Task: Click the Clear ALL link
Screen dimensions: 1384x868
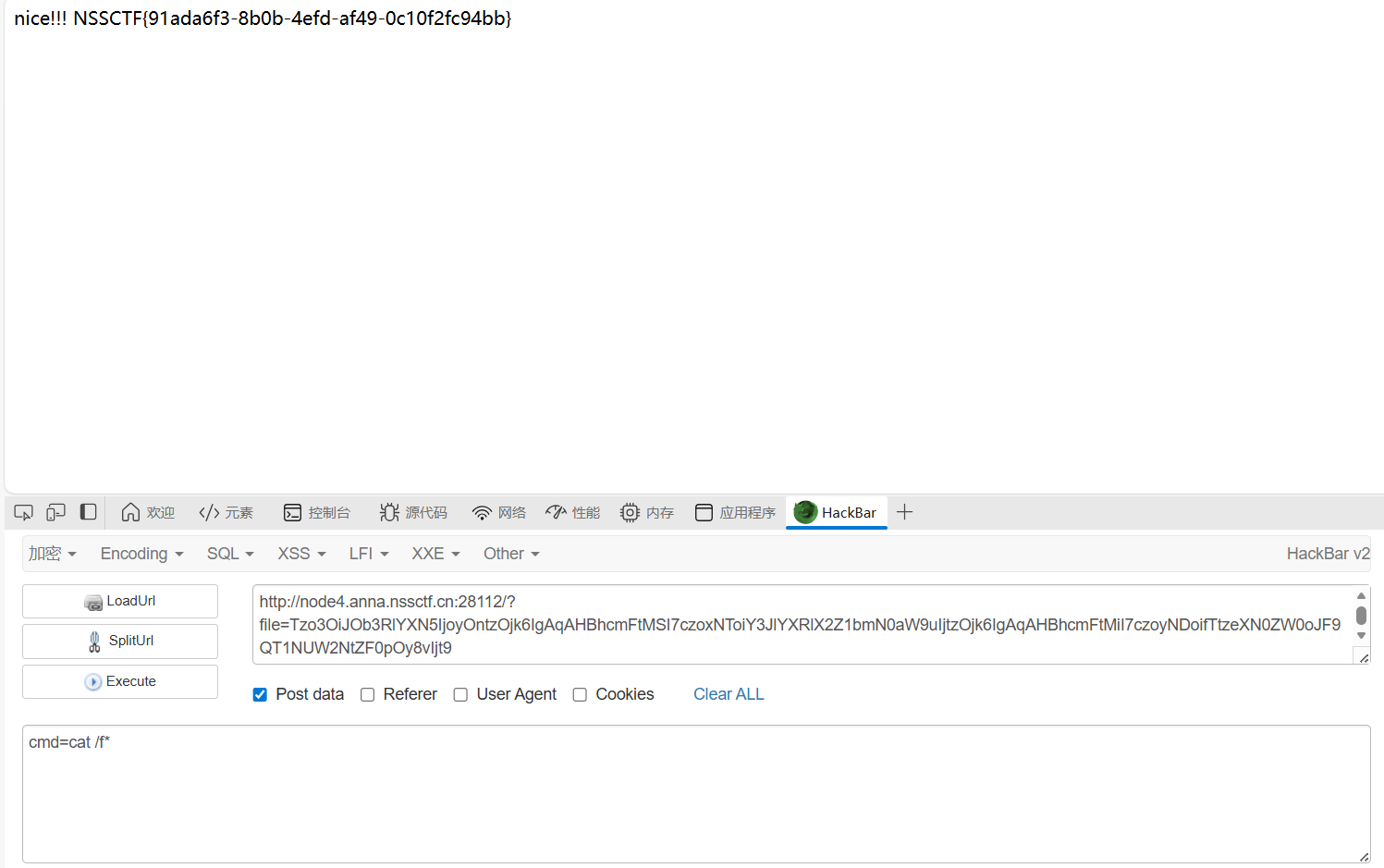Action: click(x=729, y=694)
